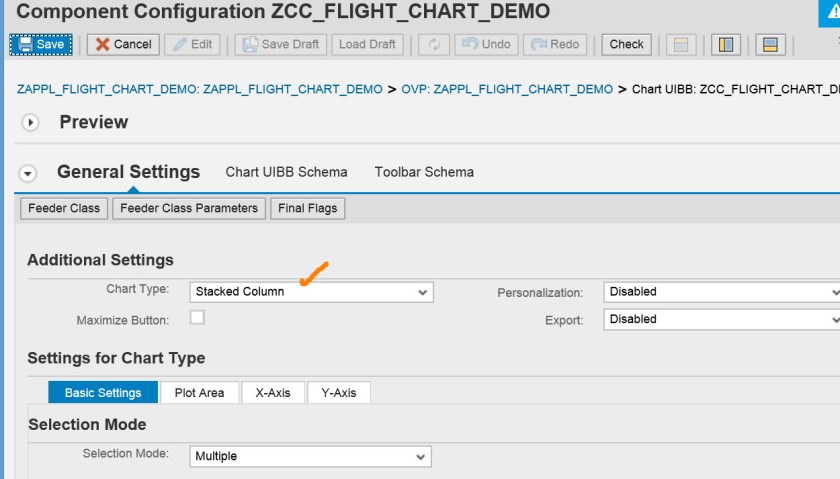
Task: Click the refresh icon in the toolbar
Action: point(434,44)
